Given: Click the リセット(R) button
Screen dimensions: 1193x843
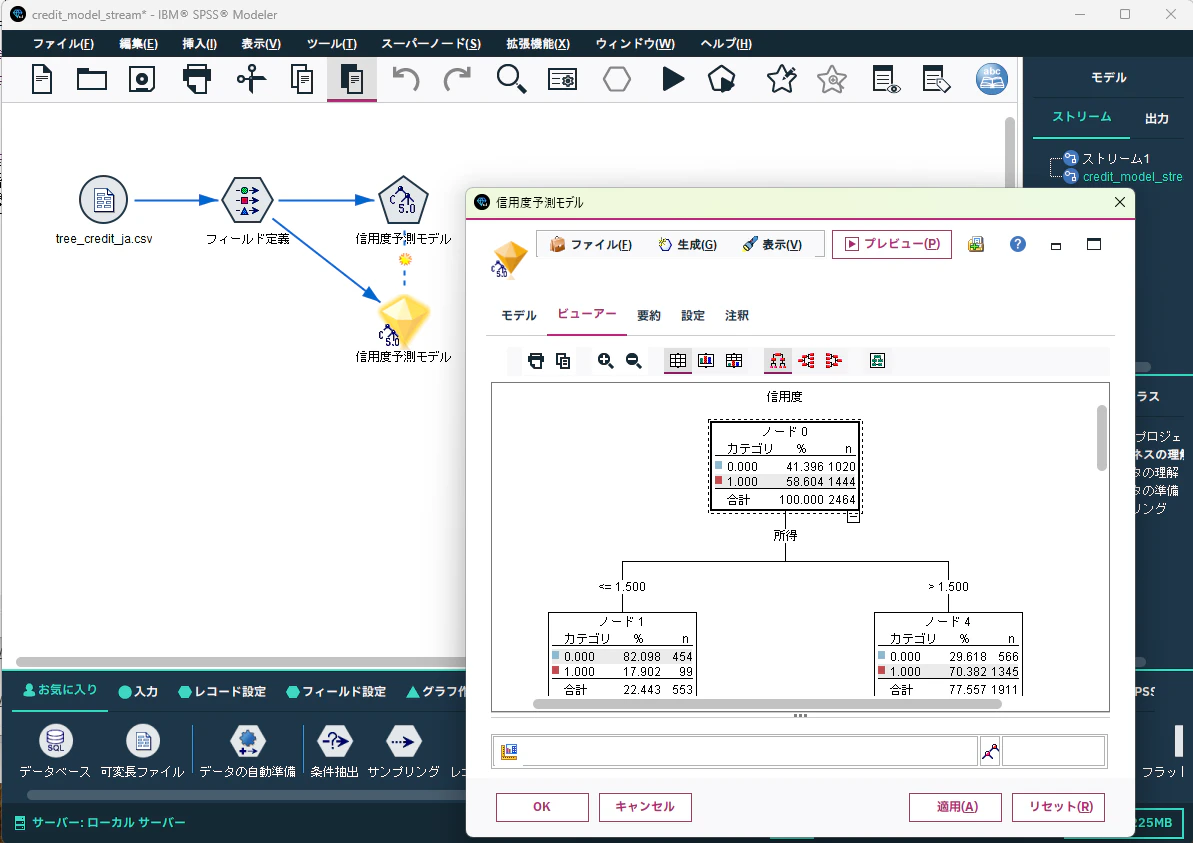Looking at the screenshot, I should (1058, 806).
